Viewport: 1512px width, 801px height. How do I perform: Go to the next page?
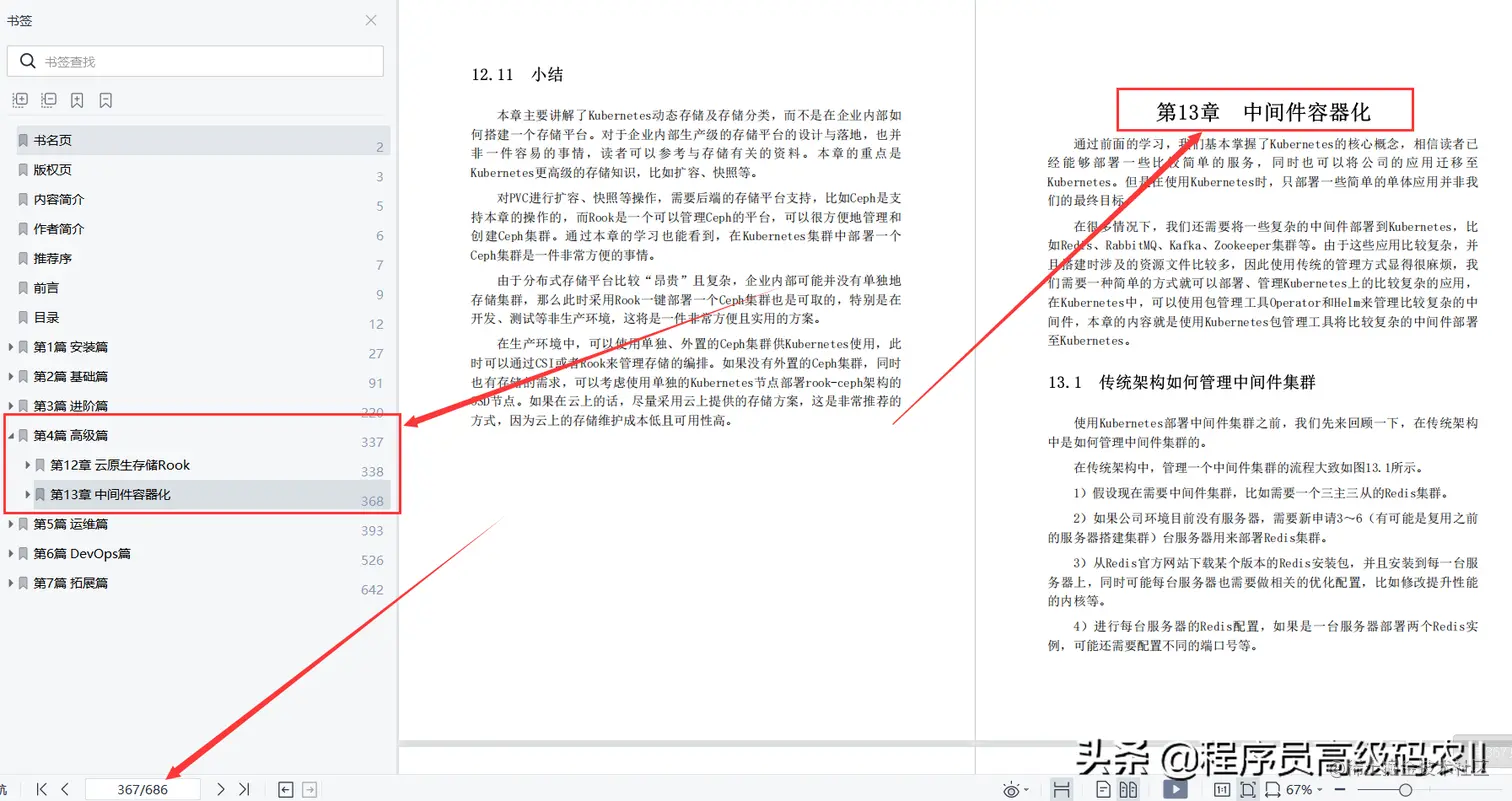[x=221, y=789]
